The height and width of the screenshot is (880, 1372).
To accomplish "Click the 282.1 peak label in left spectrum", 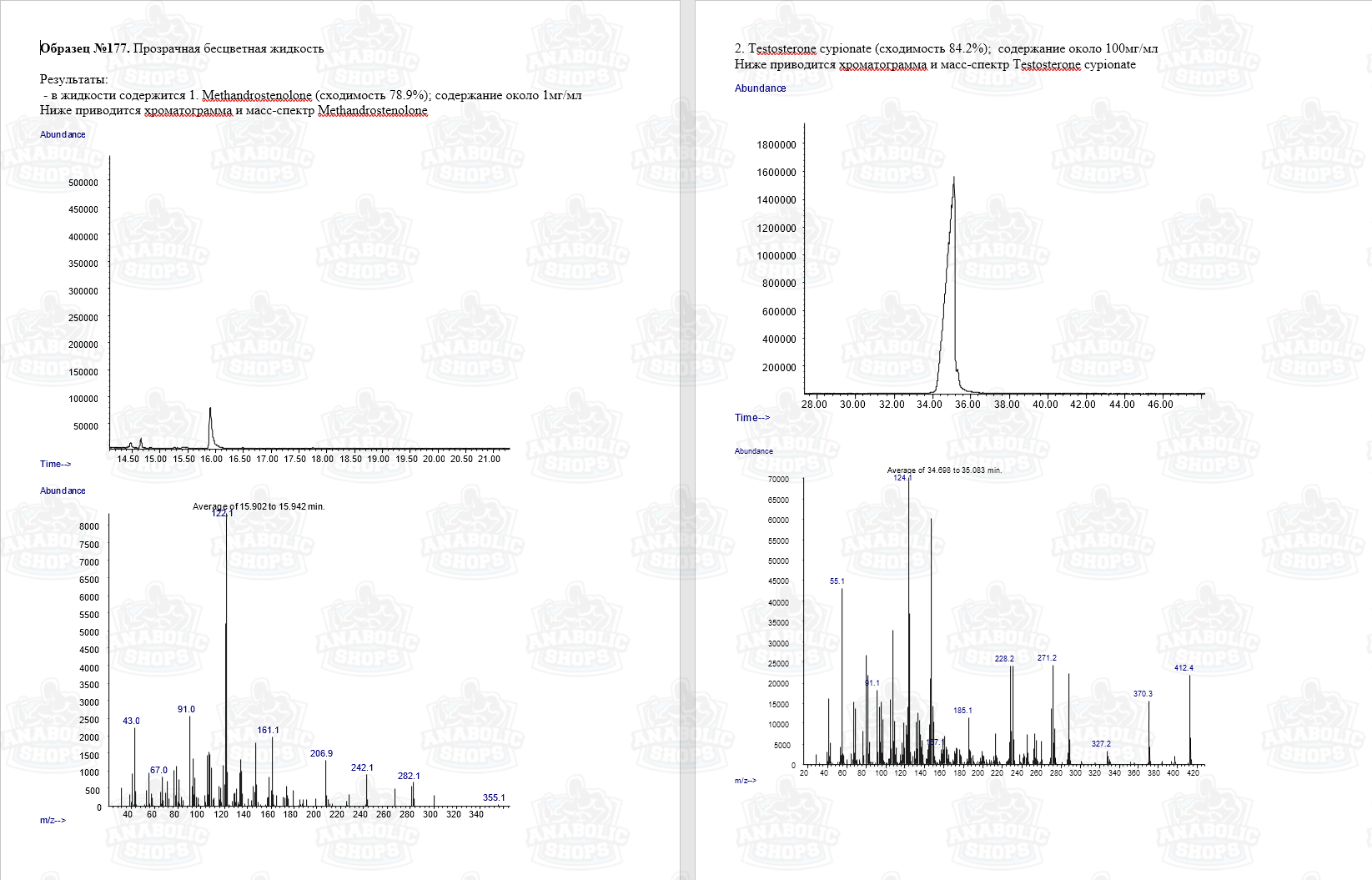I will pyautogui.click(x=409, y=776).
